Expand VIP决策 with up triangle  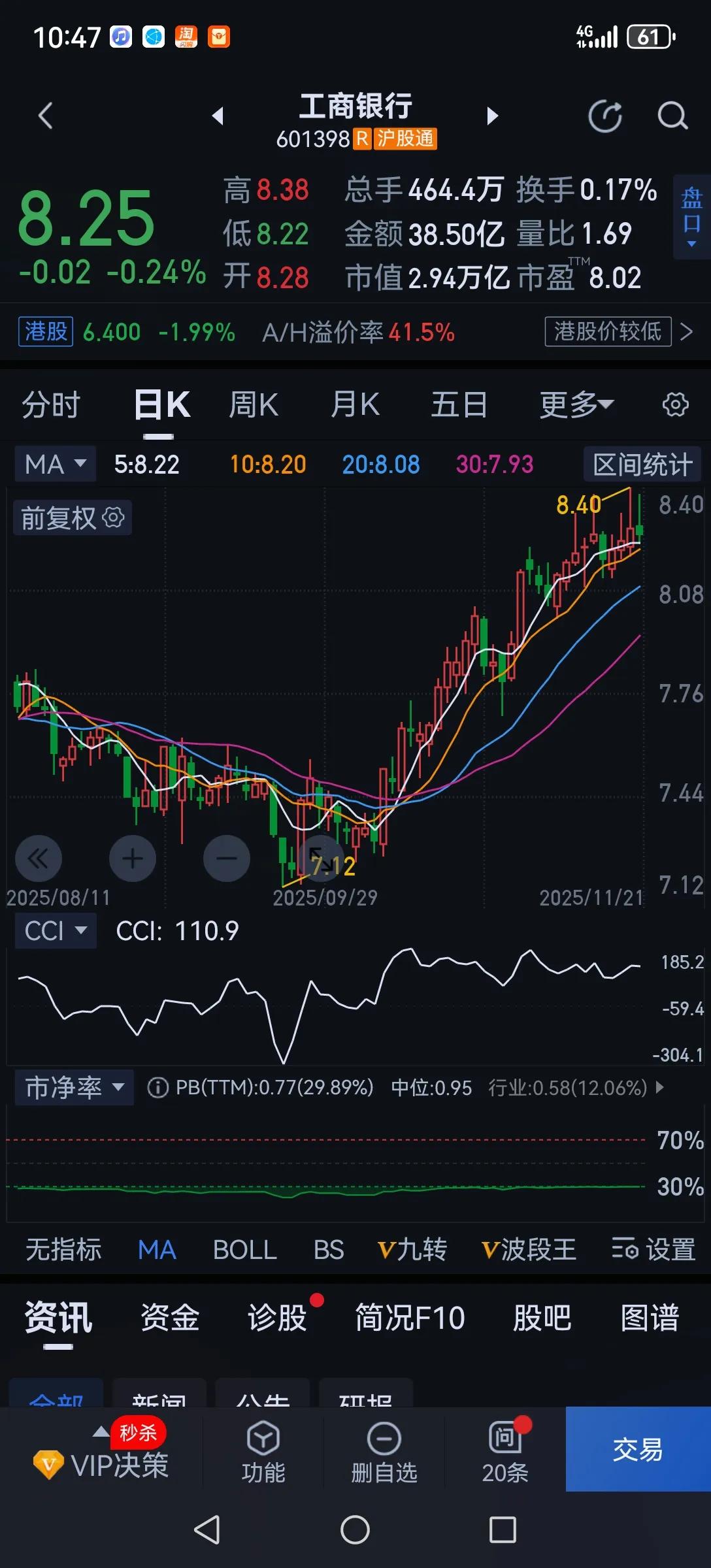pos(101,1431)
